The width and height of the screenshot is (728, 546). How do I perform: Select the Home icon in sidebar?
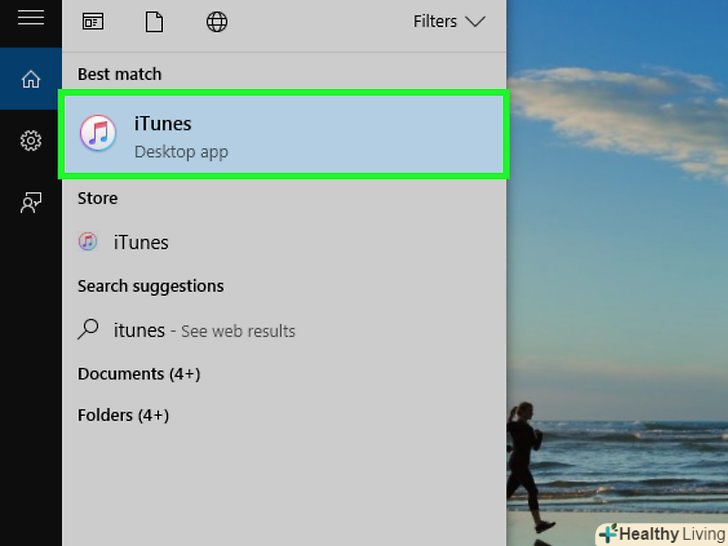31,79
